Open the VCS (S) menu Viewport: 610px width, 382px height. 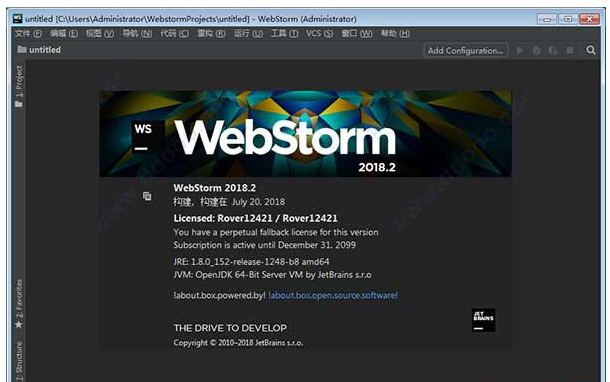[x=319, y=34]
